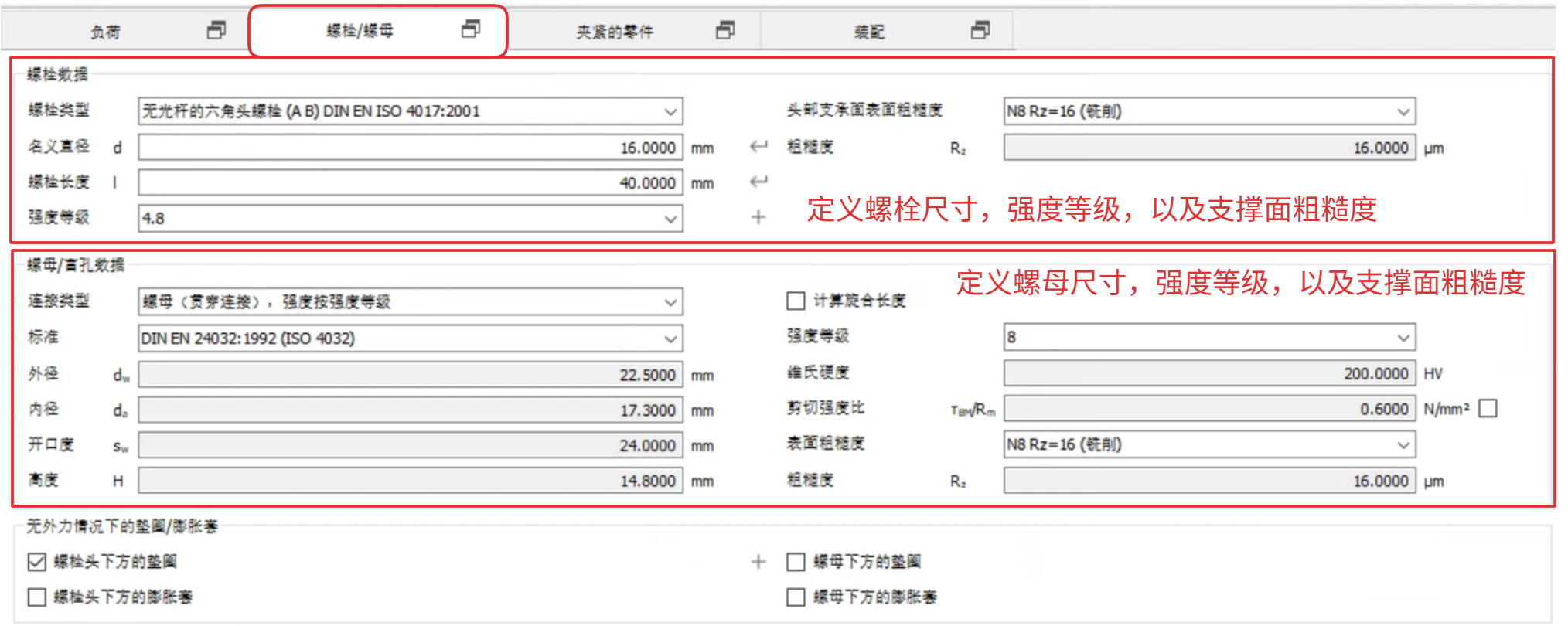Click the undock icon on the 装配 tab
The image size is (1568, 626).
[x=980, y=30]
